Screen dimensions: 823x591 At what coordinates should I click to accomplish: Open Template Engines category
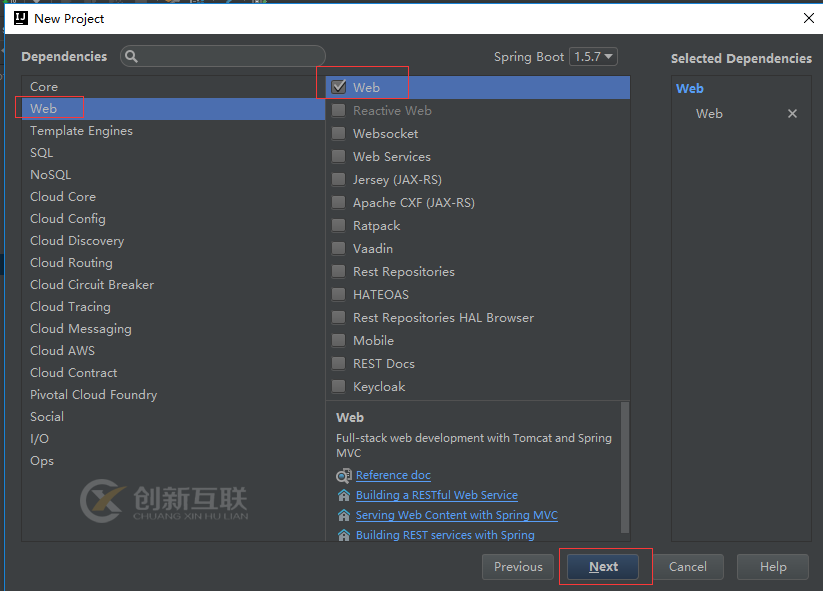(173, 131)
